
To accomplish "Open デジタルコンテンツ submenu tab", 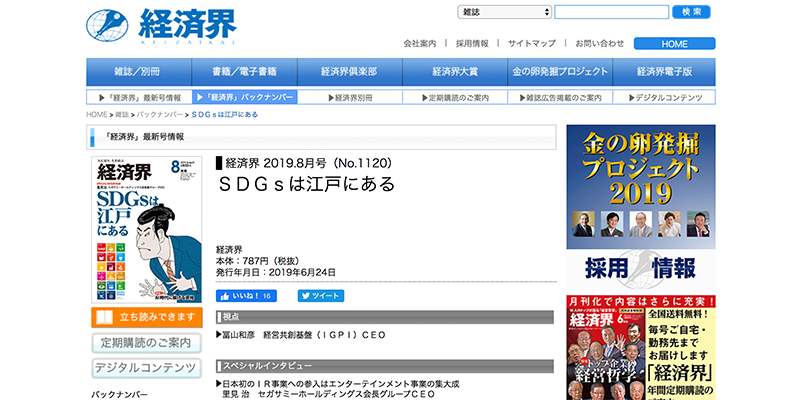I will pyautogui.click(x=664, y=97).
